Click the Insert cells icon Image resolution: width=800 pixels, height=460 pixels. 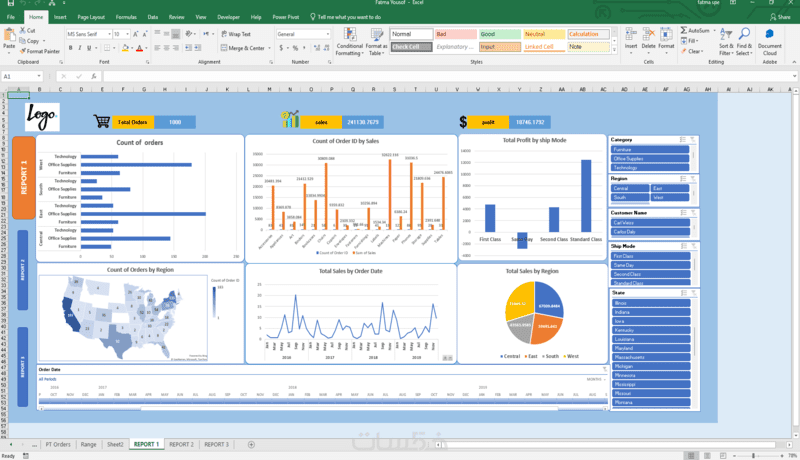coord(631,35)
